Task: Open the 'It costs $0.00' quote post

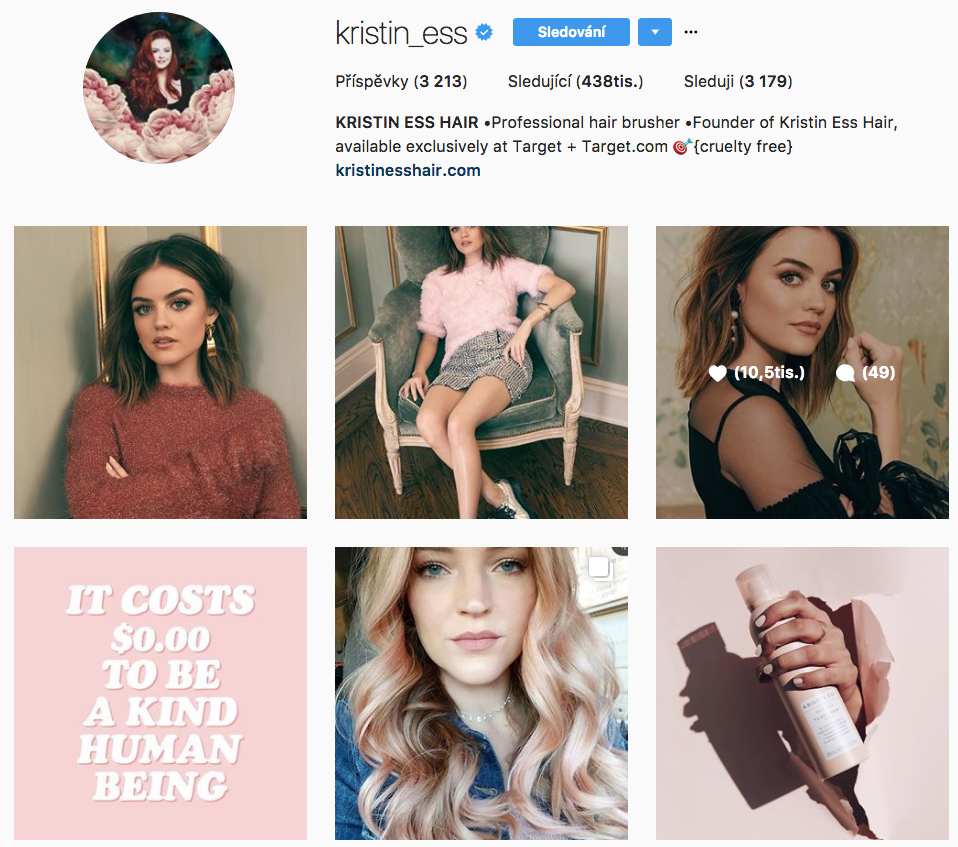Action: [161, 693]
